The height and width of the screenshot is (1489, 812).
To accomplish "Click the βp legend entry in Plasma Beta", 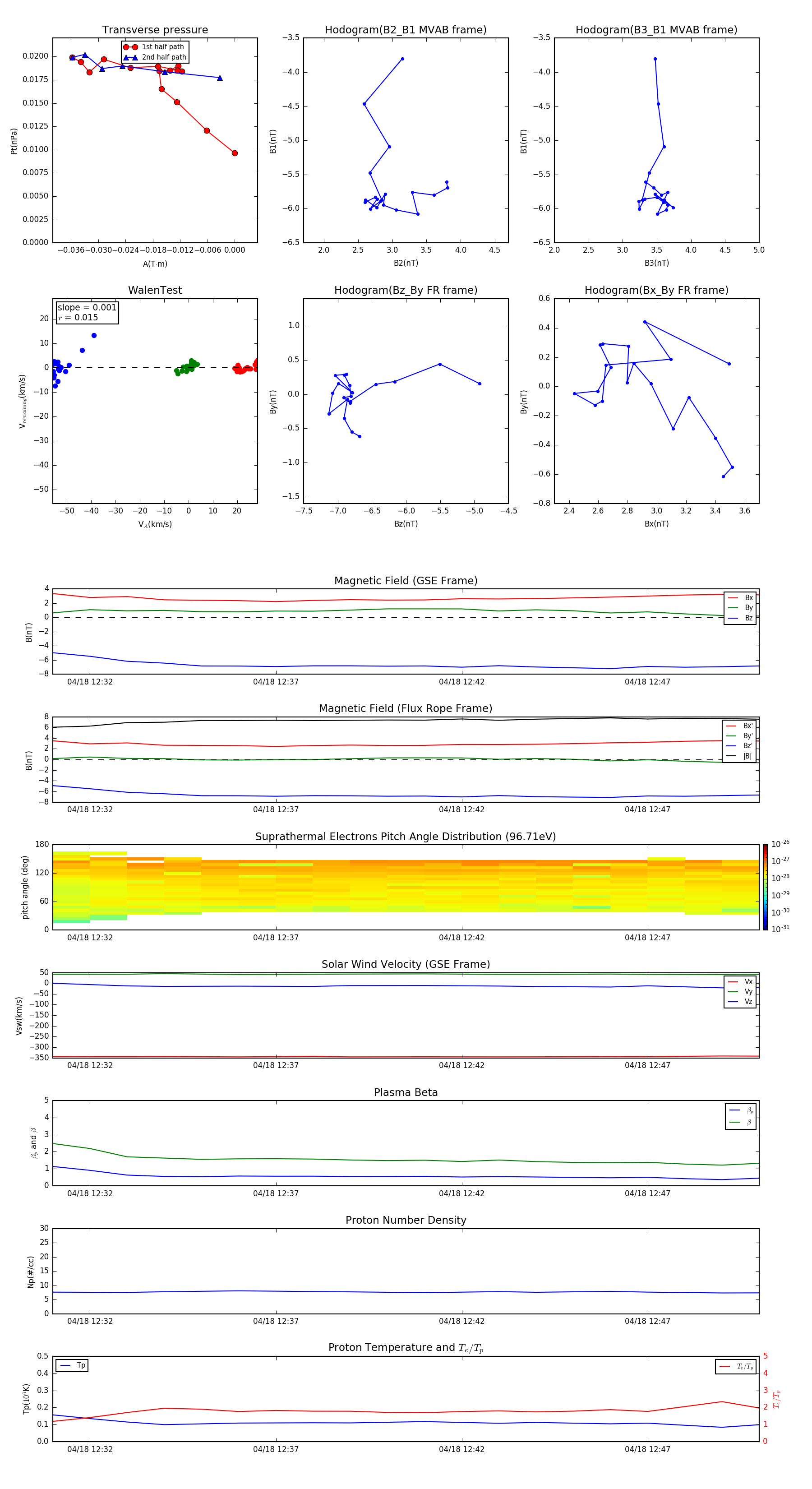I will 742,1110.
